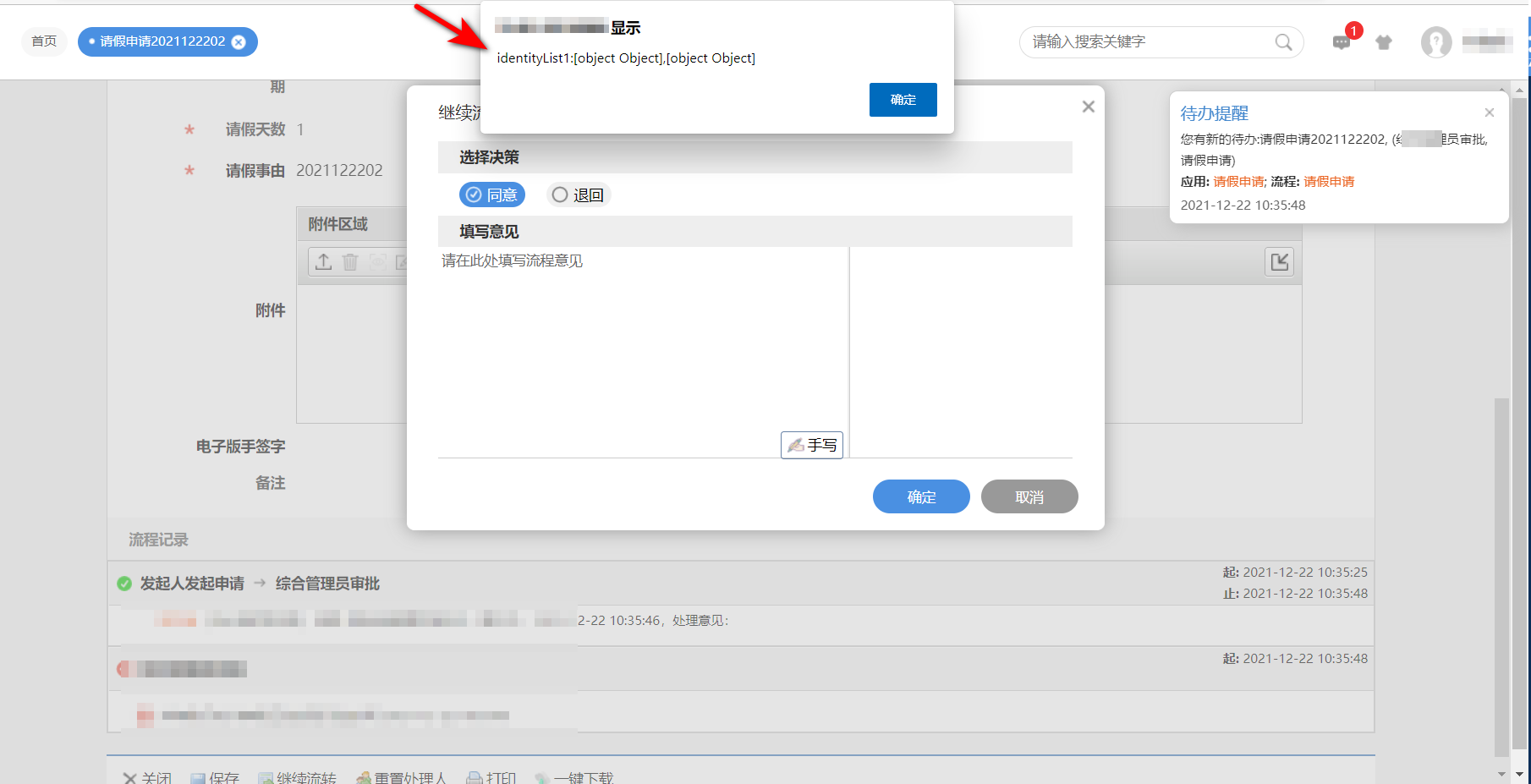Close the 请假申请2021122202 tab
The height and width of the screenshot is (784, 1531).
click(x=239, y=42)
